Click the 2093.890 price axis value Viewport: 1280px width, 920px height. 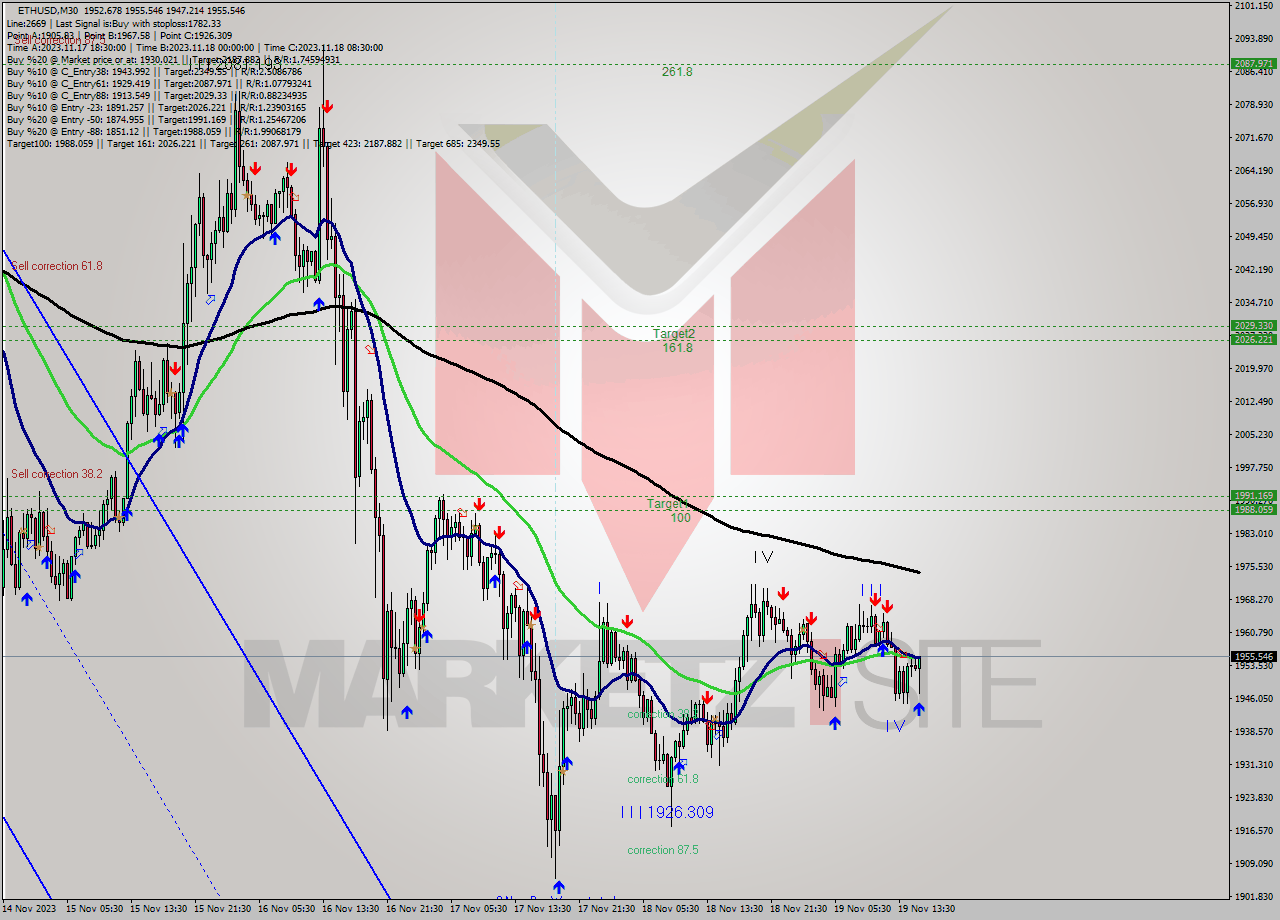click(1253, 39)
